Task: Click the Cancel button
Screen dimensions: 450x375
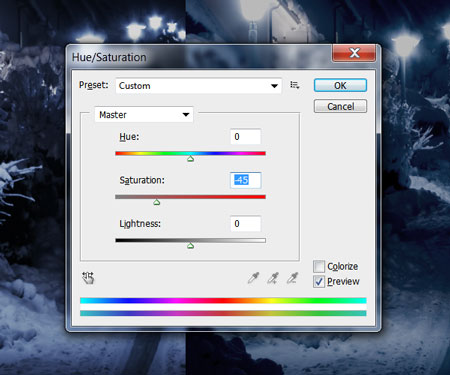Action: pos(340,106)
